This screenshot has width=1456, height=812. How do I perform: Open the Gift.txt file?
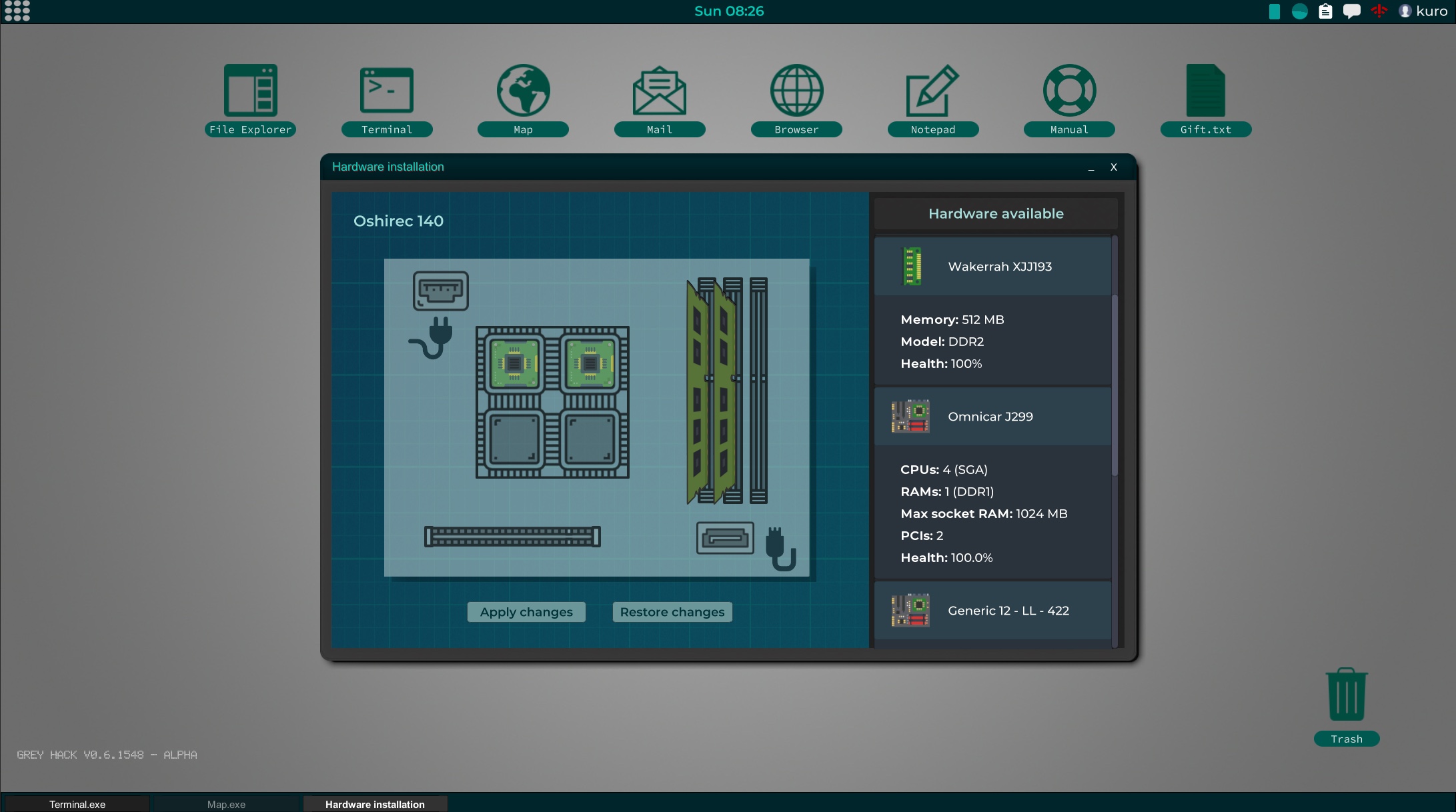pyautogui.click(x=1205, y=93)
